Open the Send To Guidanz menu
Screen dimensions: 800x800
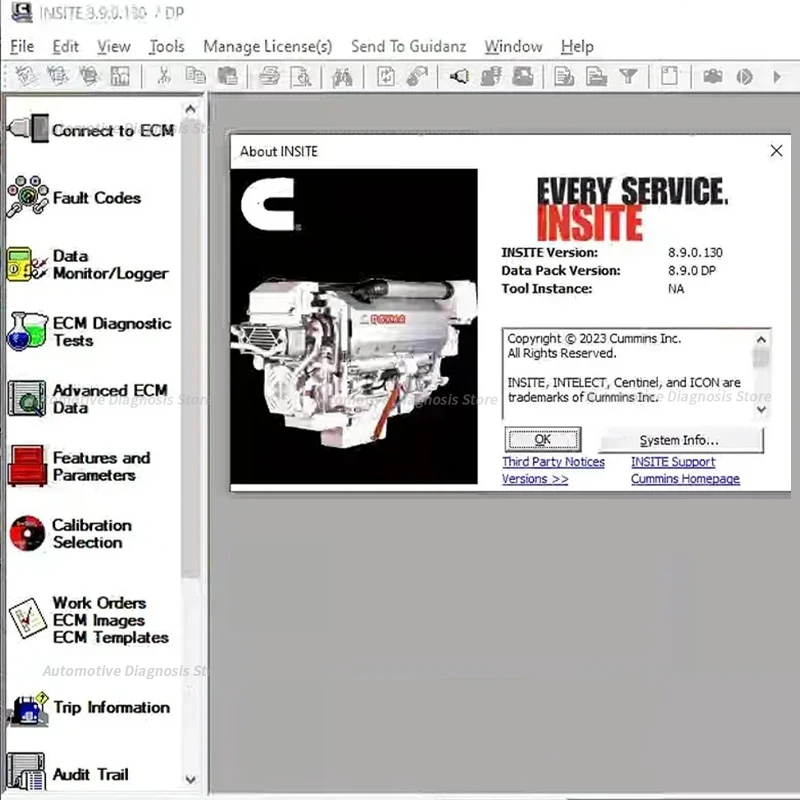408,46
